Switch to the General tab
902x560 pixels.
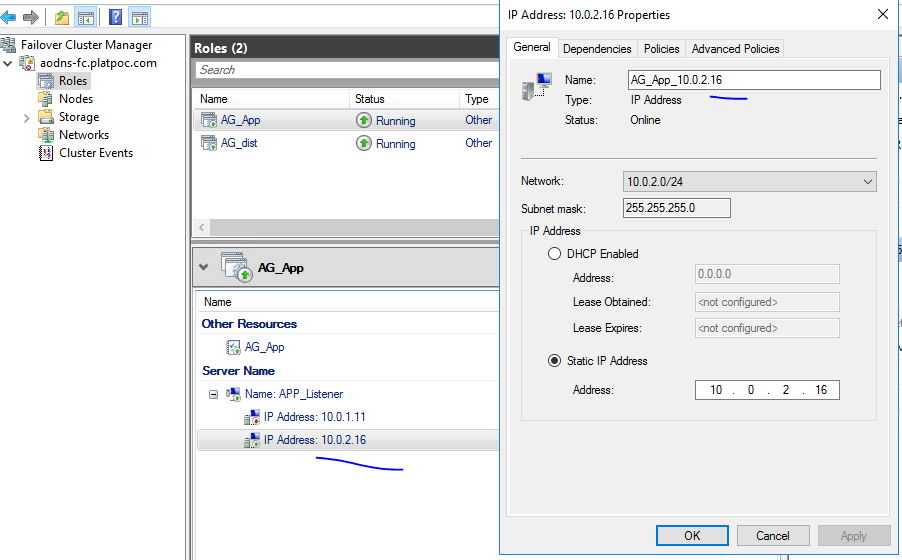[x=532, y=47]
